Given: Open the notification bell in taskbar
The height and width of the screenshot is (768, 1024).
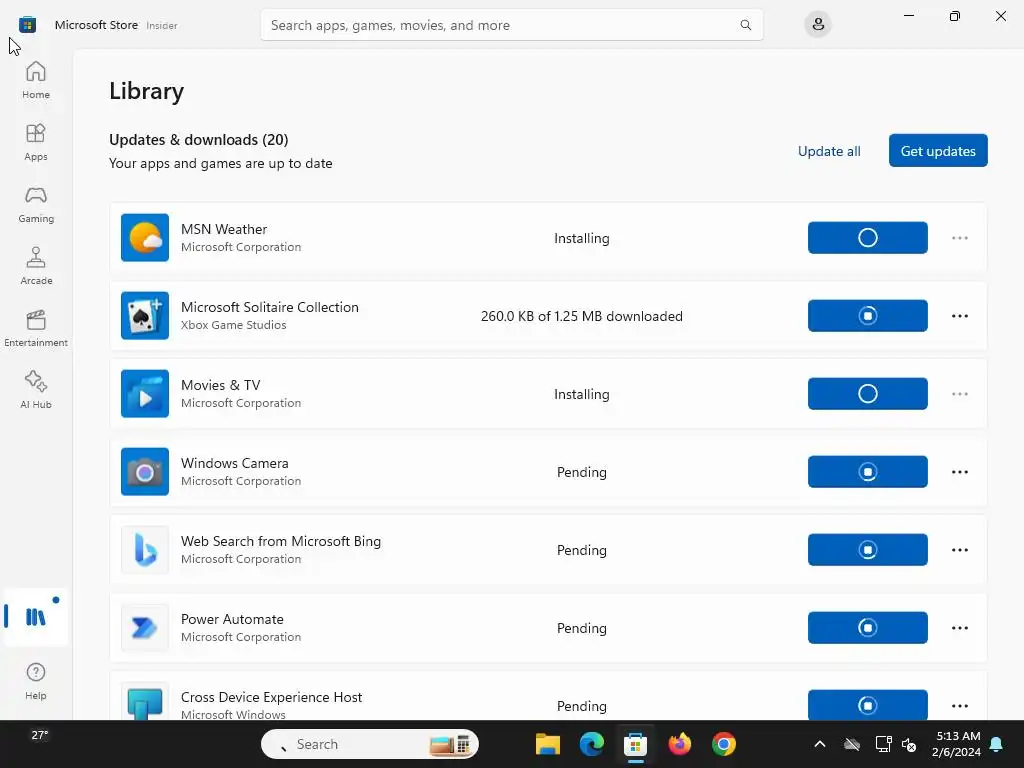Looking at the screenshot, I should [997, 744].
